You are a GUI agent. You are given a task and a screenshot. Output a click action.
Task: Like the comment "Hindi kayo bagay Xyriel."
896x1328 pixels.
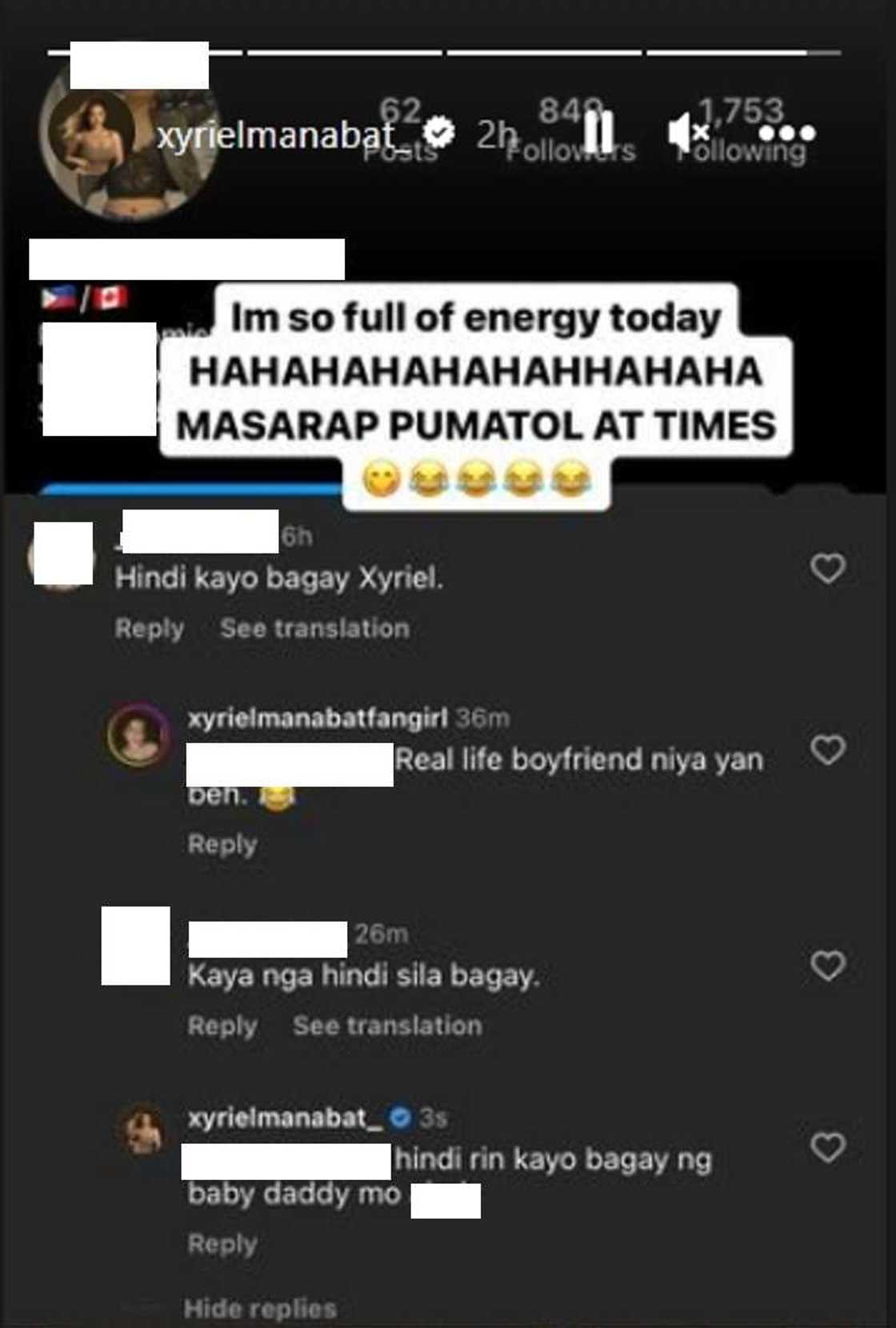click(x=828, y=568)
